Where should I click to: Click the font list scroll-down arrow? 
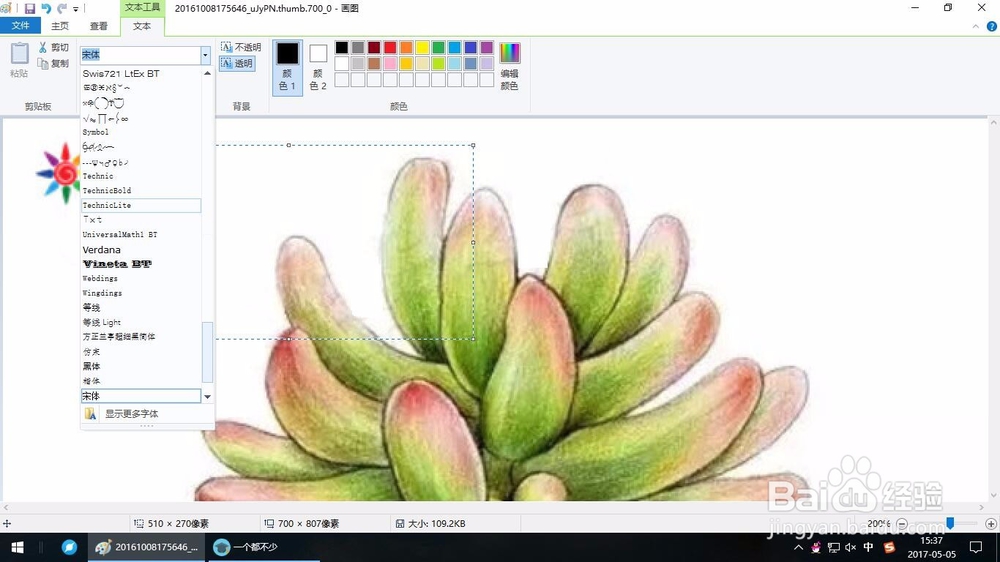tap(207, 397)
